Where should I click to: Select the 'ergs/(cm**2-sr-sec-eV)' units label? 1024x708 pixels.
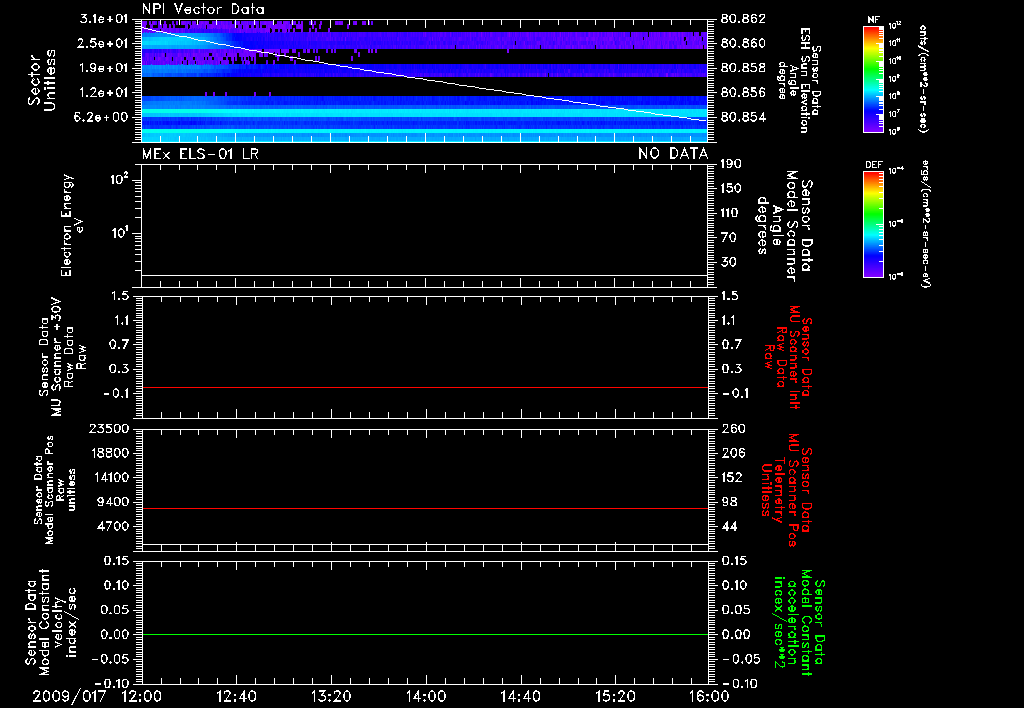(x=925, y=224)
